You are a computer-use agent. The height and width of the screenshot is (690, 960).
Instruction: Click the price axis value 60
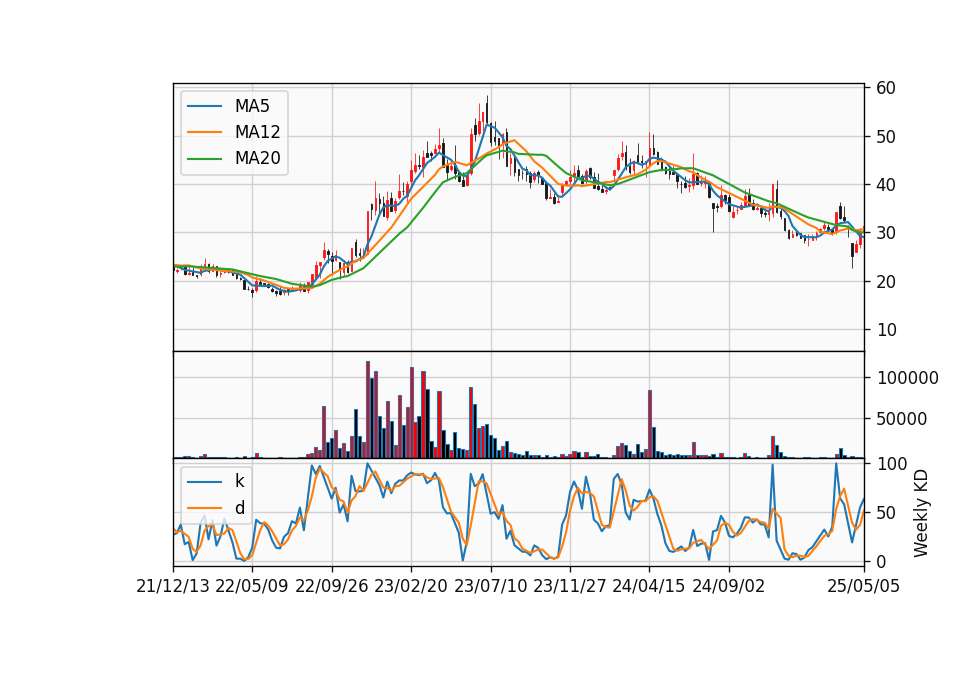(x=886, y=88)
